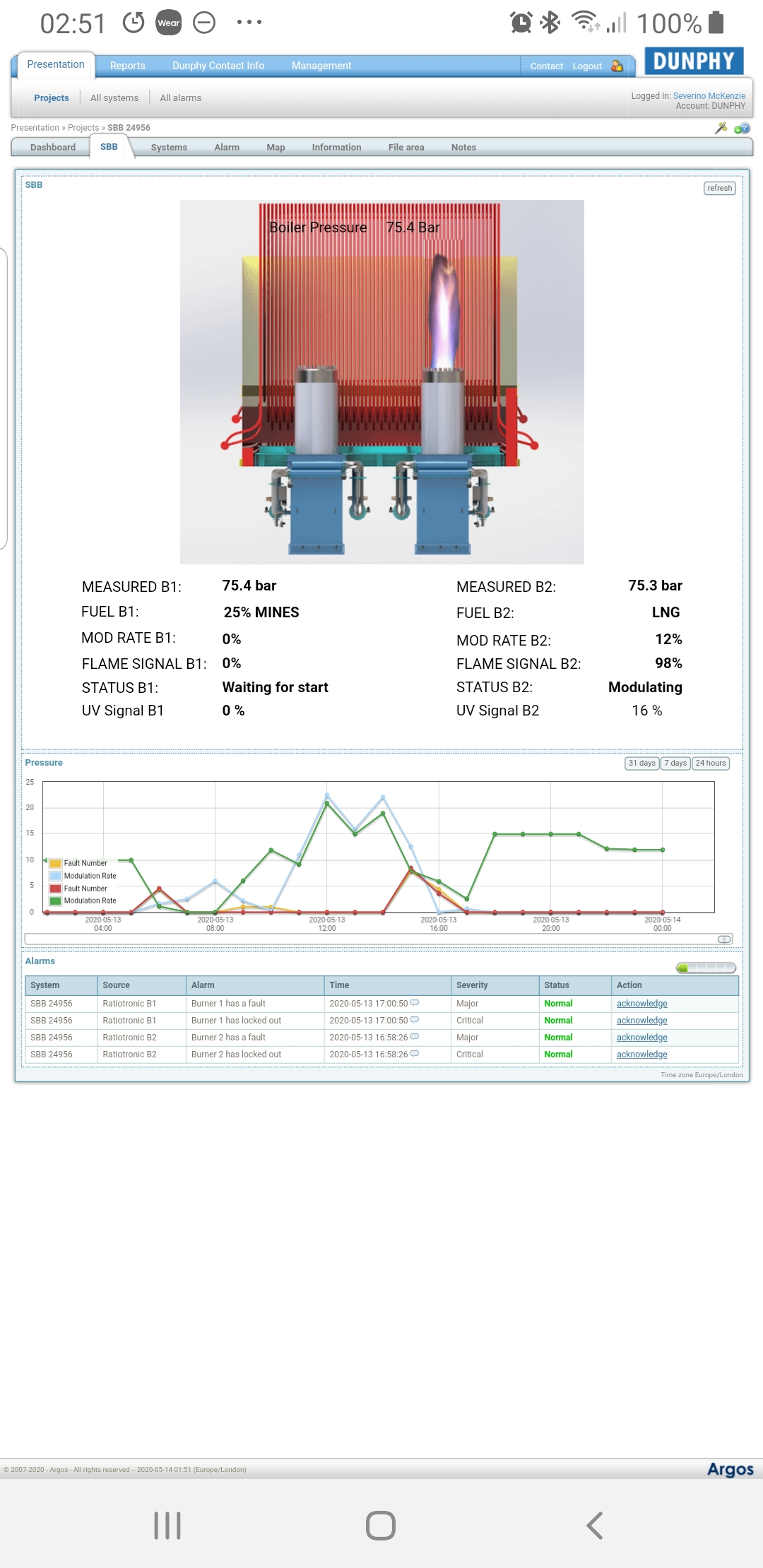Image resolution: width=763 pixels, height=1568 pixels.
Task: Tap the Android recent apps button
Action: coord(167,1526)
